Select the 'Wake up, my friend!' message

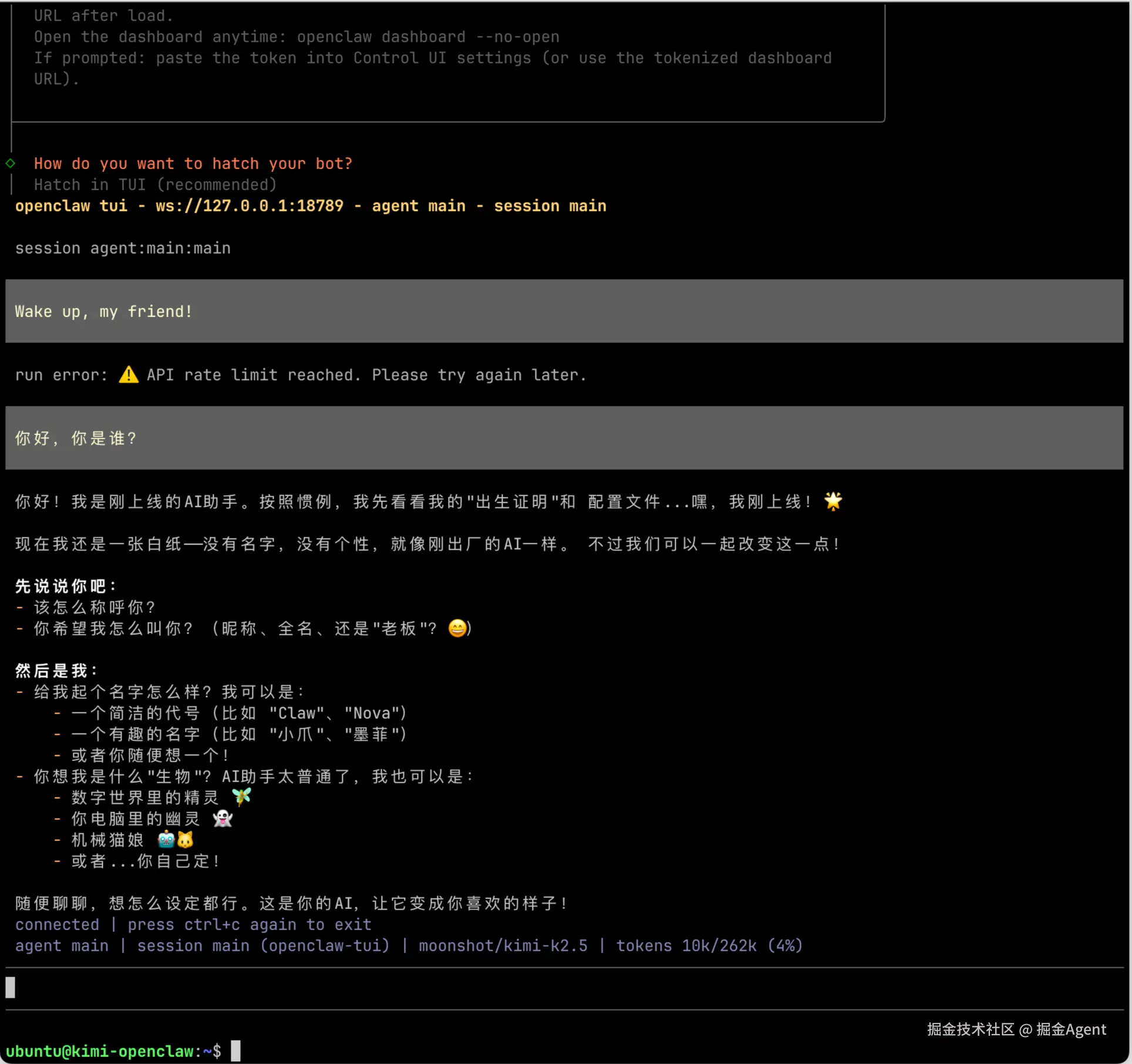pyautogui.click(x=103, y=311)
